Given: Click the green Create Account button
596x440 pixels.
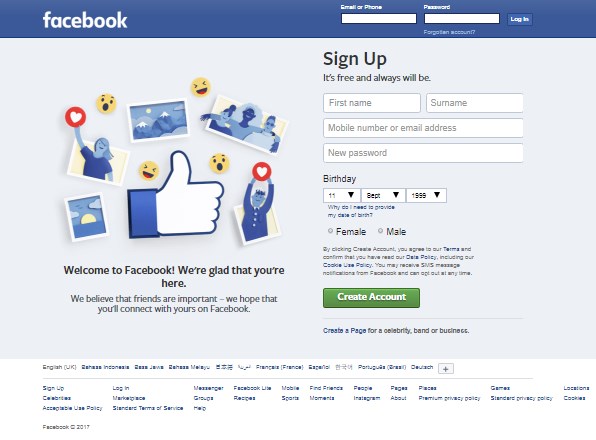Looking at the screenshot, I should 371,298.
